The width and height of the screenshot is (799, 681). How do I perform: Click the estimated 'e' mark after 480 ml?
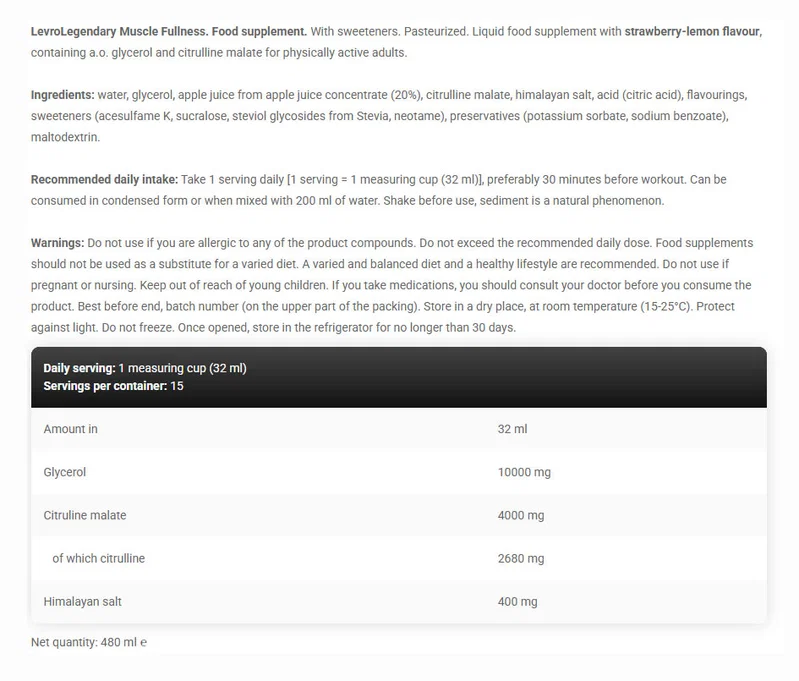point(143,643)
